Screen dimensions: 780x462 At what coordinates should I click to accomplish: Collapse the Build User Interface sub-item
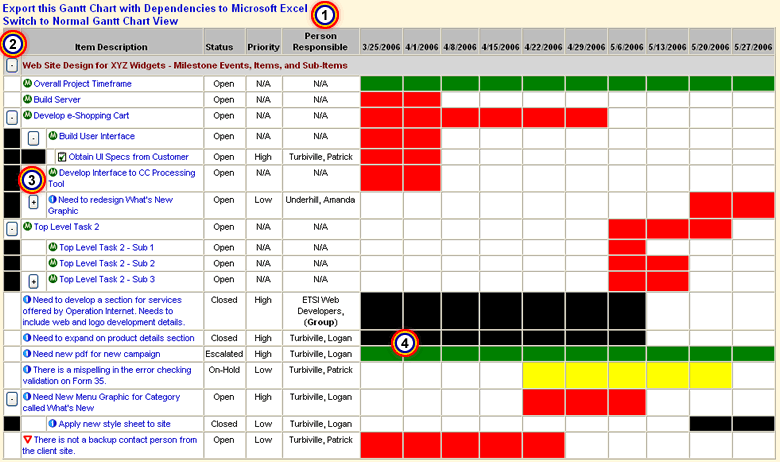pyautogui.click(x=33, y=138)
